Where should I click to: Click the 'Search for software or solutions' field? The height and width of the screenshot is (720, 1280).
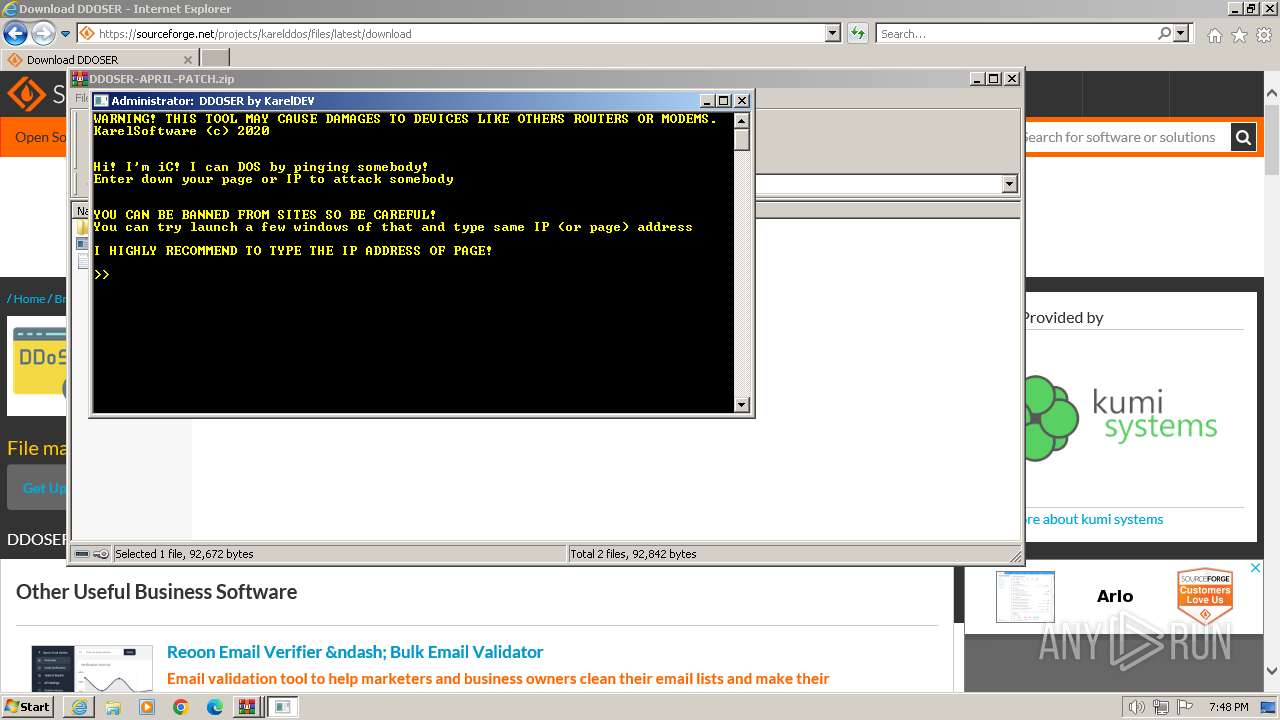pos(1125,137)
